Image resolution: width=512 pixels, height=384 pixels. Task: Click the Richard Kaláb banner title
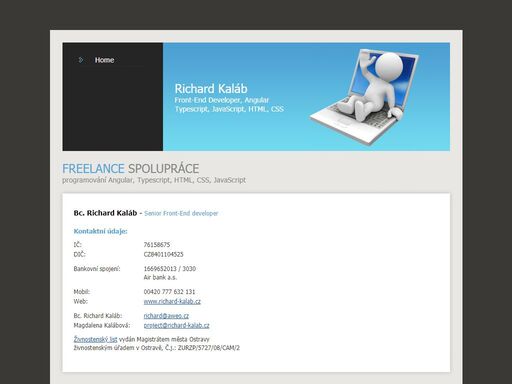click(211, 89)
